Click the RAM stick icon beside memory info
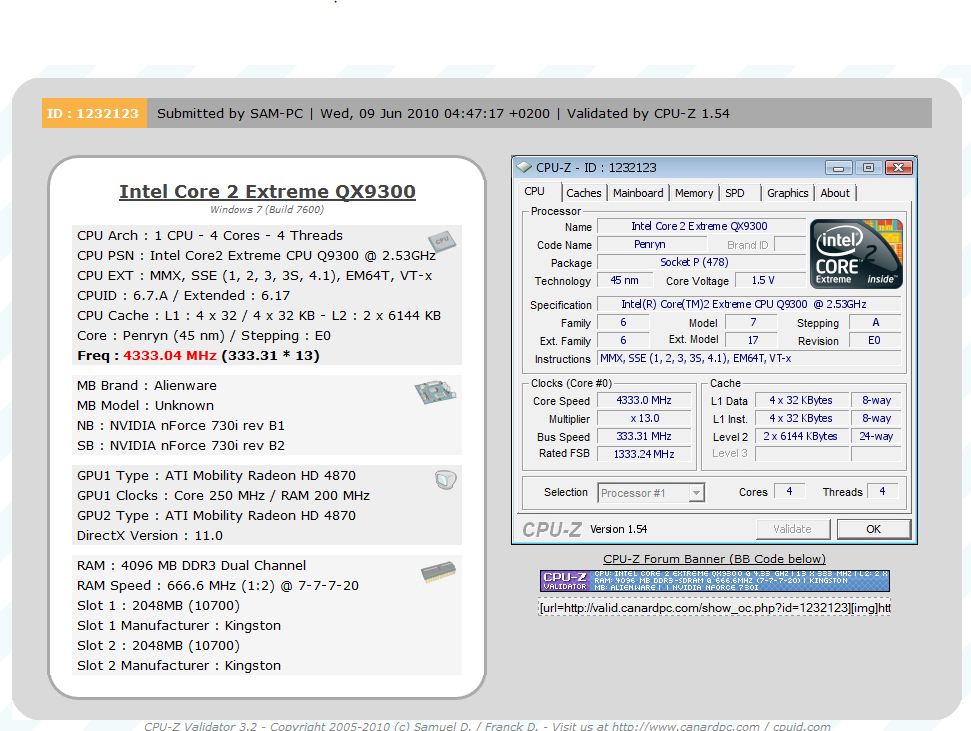The width and height of the screenshot is (971, 731). click(438, 571)
